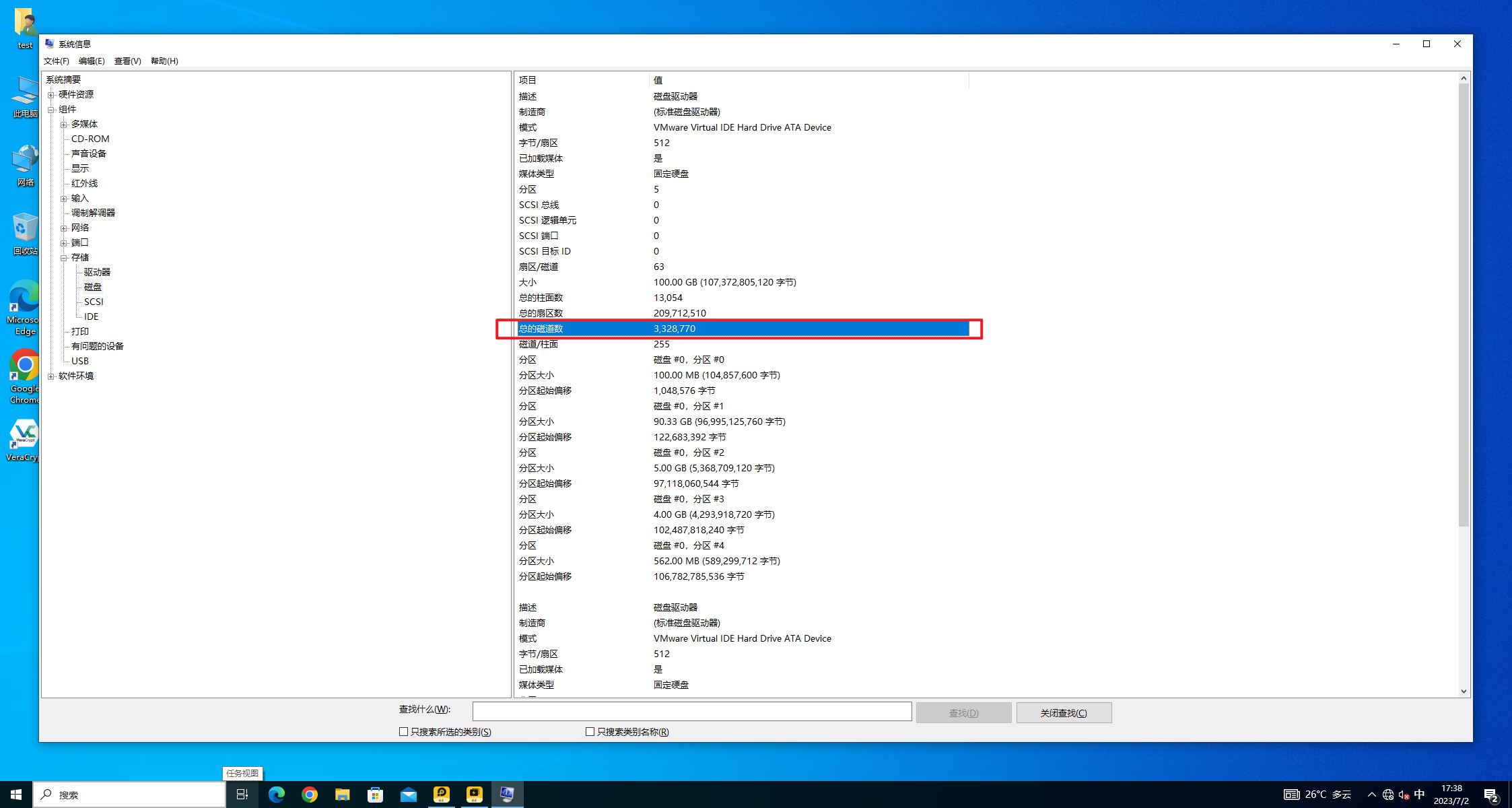Viewport: 1512px width, 808px height.
Task: Launch Google Chrome from the taskbar
Action: click(x=309, y=794)
